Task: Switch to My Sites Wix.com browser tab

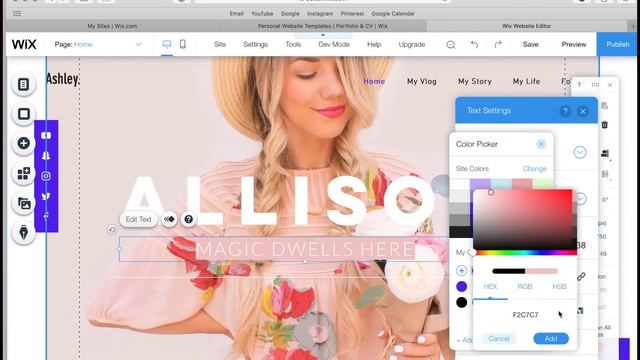Action: 112,26
